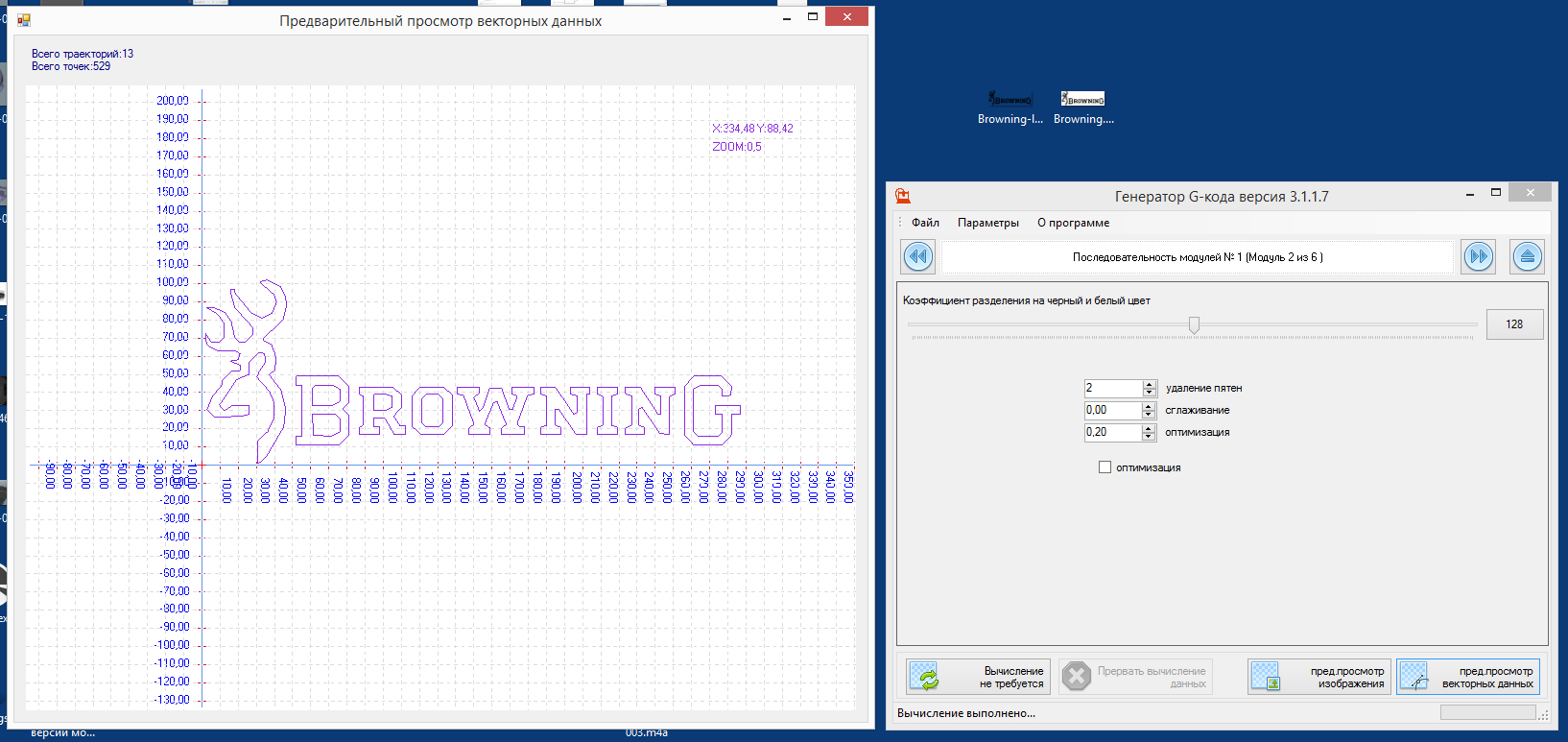Close the vector preview window
Viewport: 1568px width, 742px height.
click(x=847, y=16)
